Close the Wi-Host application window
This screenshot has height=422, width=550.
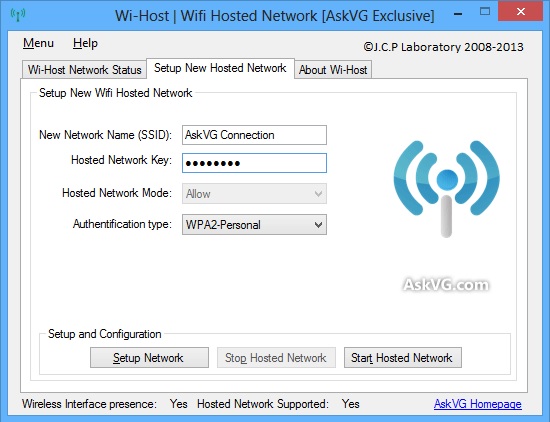[521, 12]
